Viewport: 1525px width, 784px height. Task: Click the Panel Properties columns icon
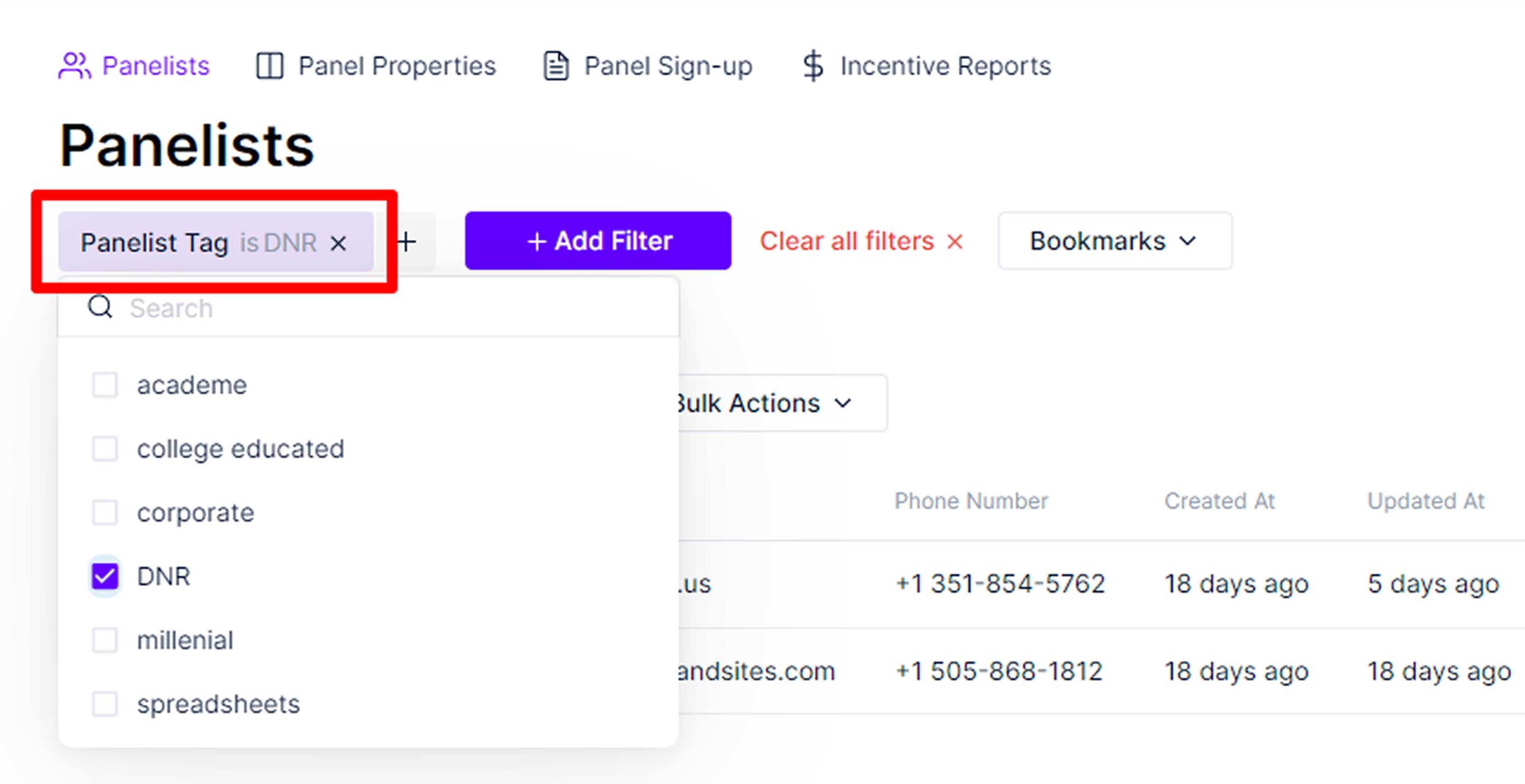(270, 66)
